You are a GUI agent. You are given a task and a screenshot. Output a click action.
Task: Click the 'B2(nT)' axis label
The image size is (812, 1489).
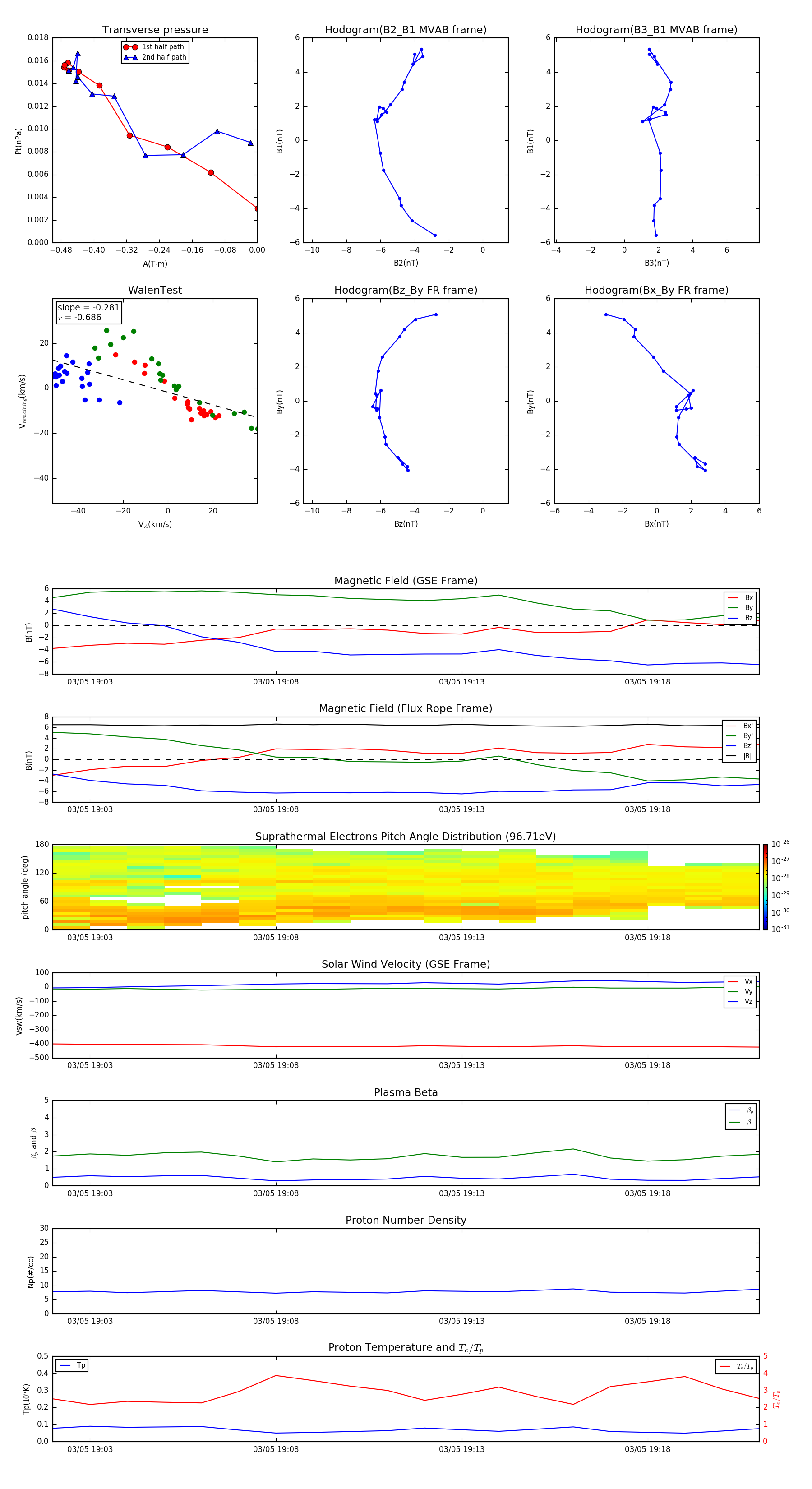tap(406, 263)
